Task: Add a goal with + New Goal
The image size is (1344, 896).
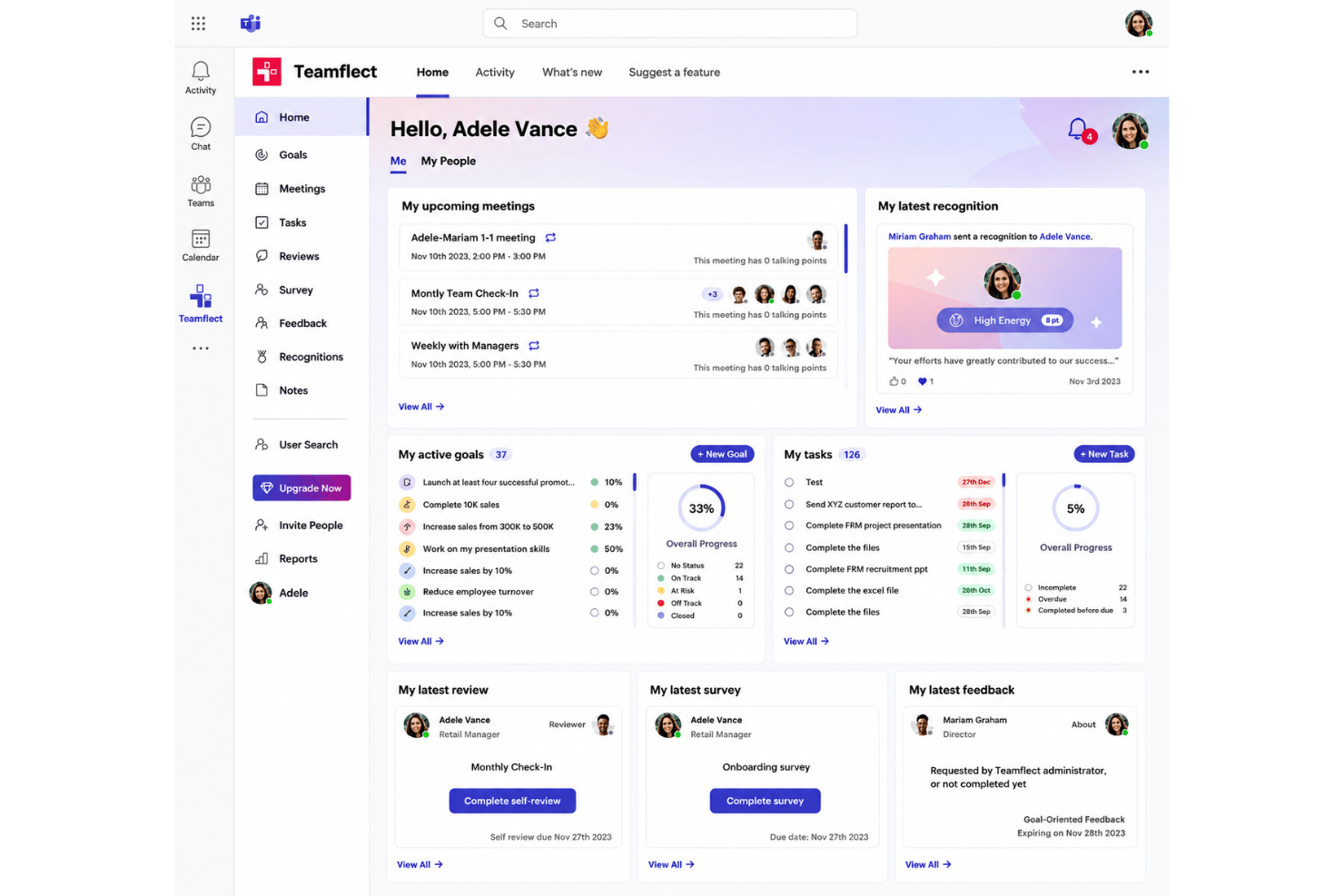Action: click(723, 454)
